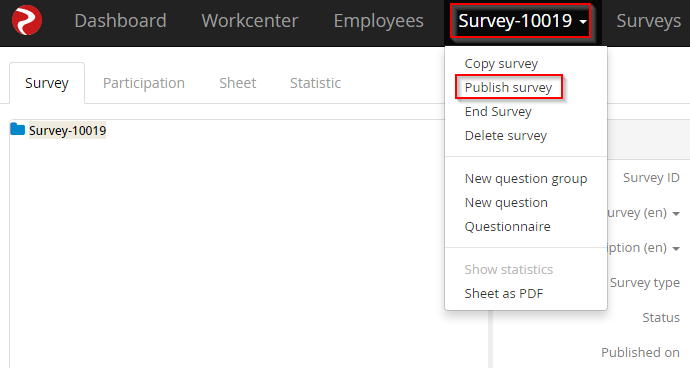Click the red application logo icon
Image resolution: width=690 pixels, height=368 pixels.
pyautogui.click(x=27, y=20)
